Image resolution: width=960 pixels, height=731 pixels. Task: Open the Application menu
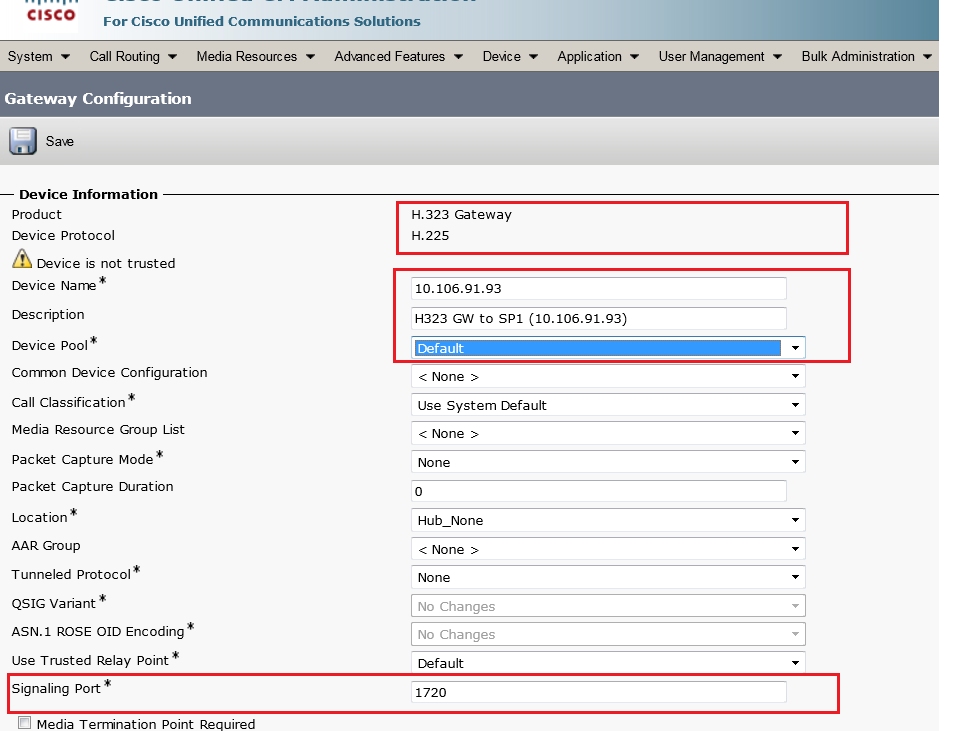[x=598, y=56]
